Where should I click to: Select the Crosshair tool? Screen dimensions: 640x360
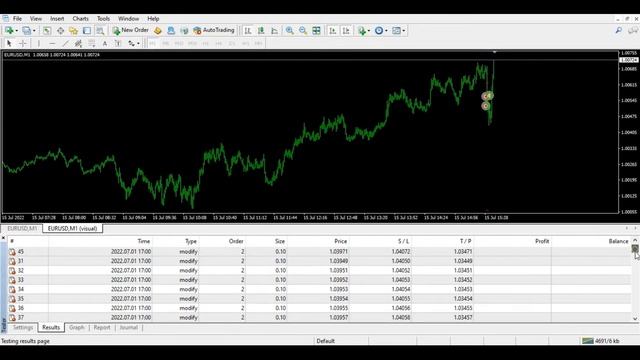pos(23,43)
